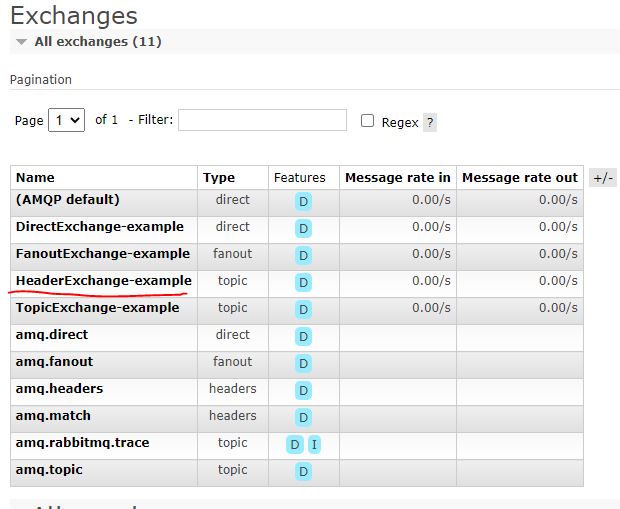
Task: Click the D badge in the amq.headers row
Action: 303,390
